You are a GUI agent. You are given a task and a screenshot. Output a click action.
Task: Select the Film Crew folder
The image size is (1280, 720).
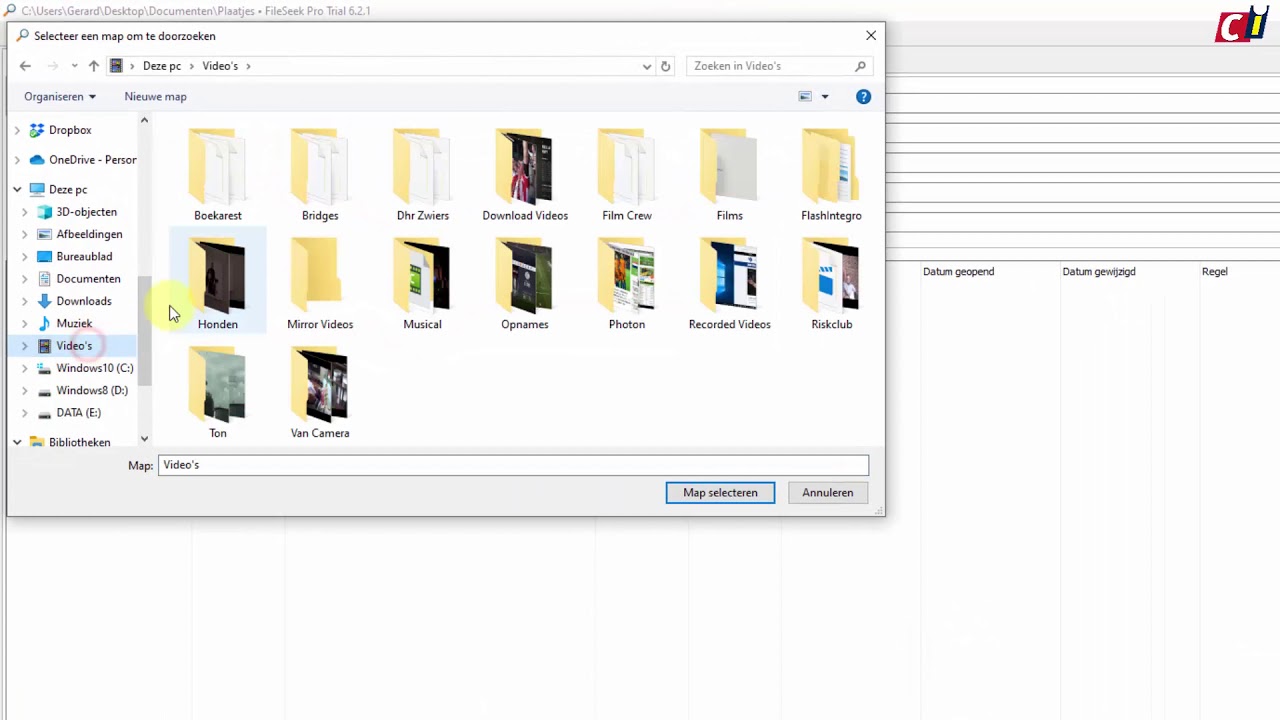pos(627,175)
